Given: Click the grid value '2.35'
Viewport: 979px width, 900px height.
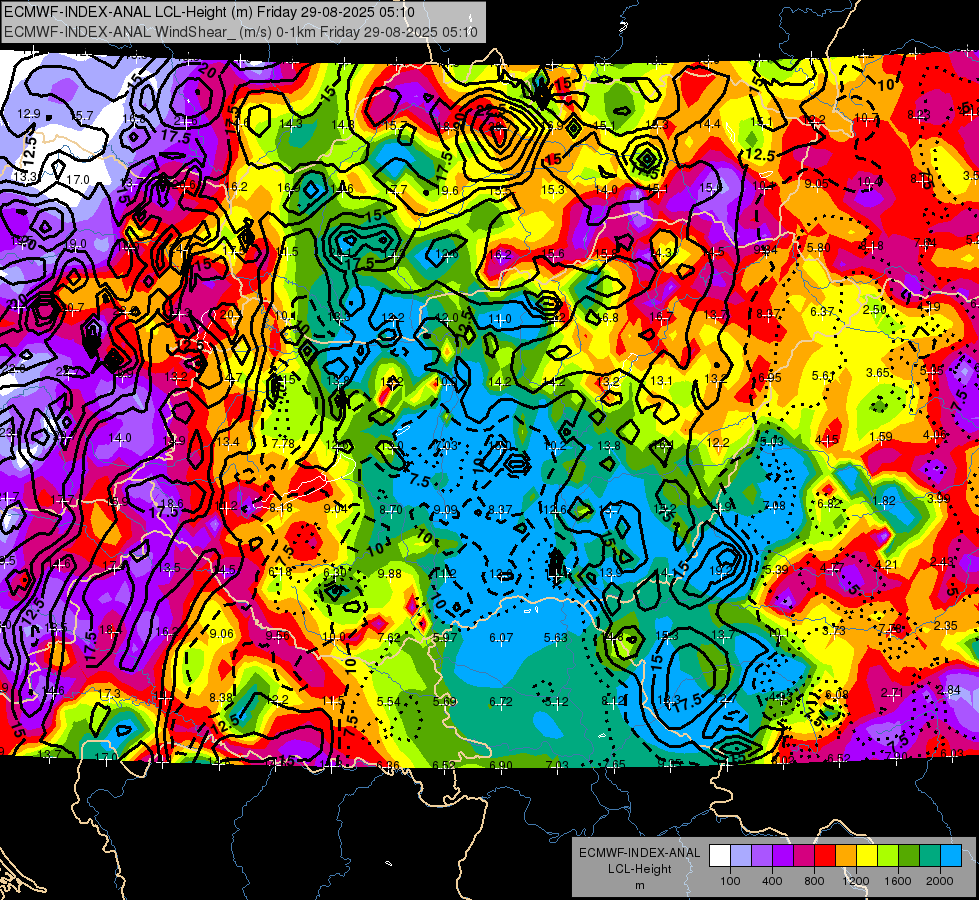Looking at the screenshot, I should pyautogui.click(x=946, y=626).
